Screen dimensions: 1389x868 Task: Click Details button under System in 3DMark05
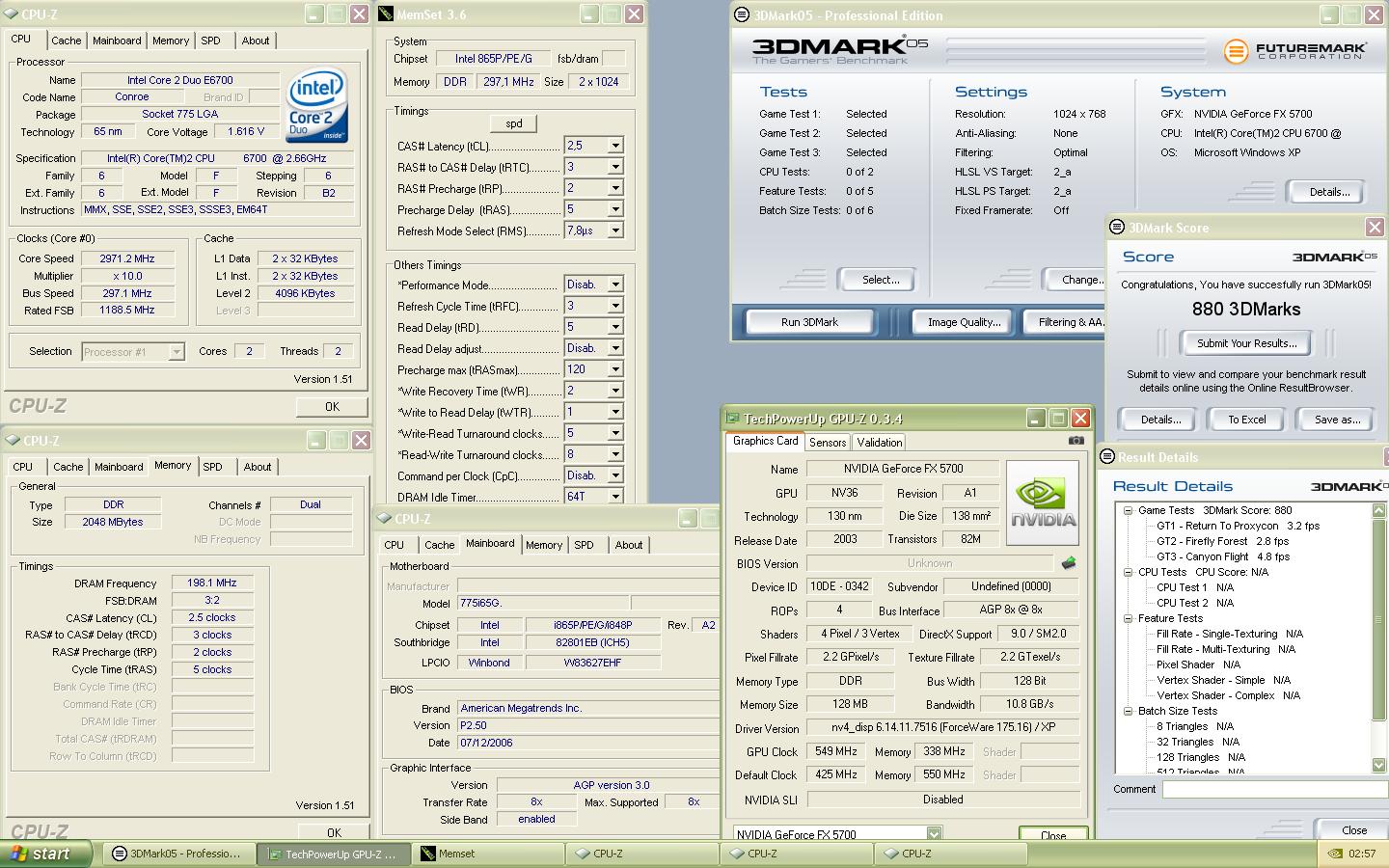coord(1329,192)
